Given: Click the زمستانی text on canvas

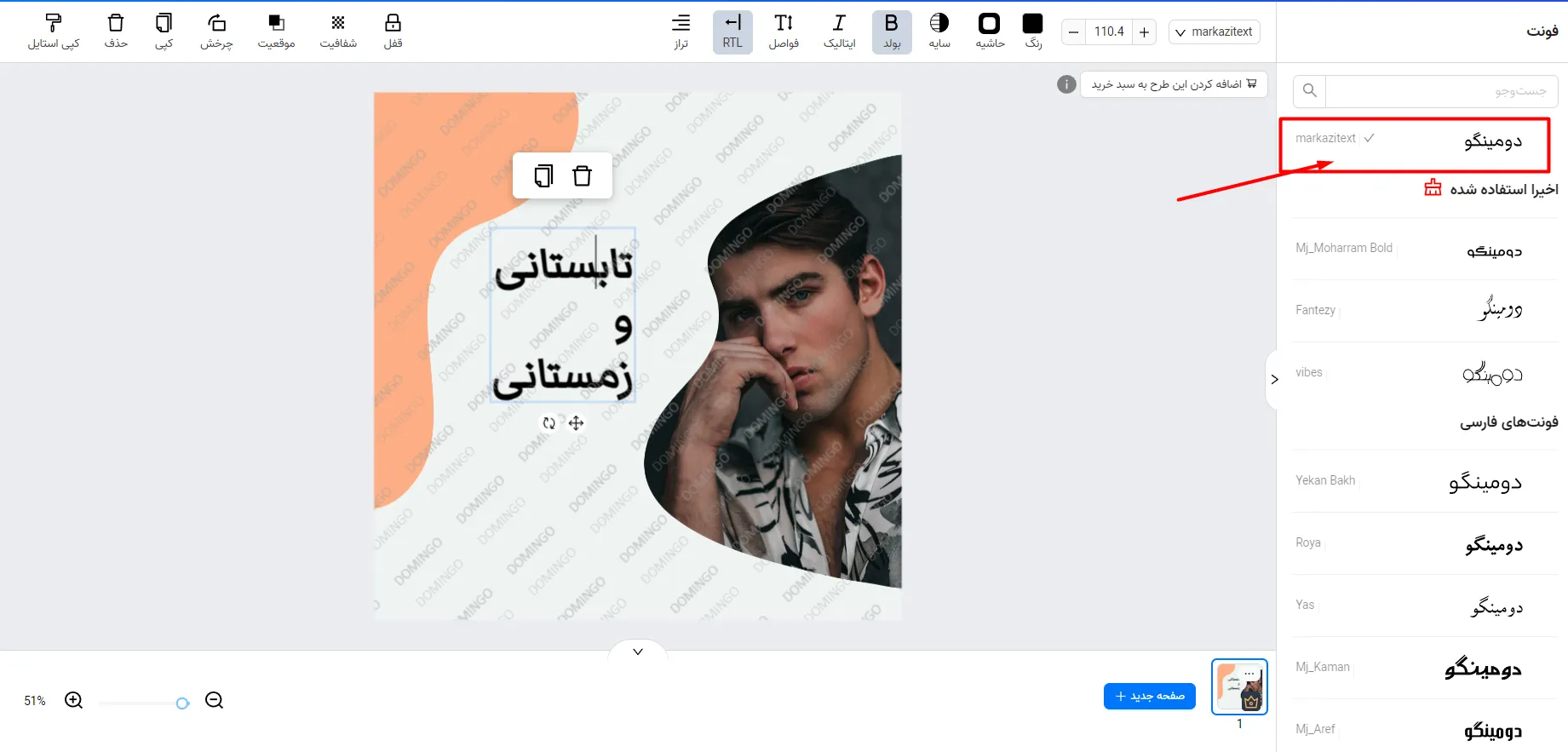Looking at the screenshot, I should pyautogui.click(x=563, y=376).
